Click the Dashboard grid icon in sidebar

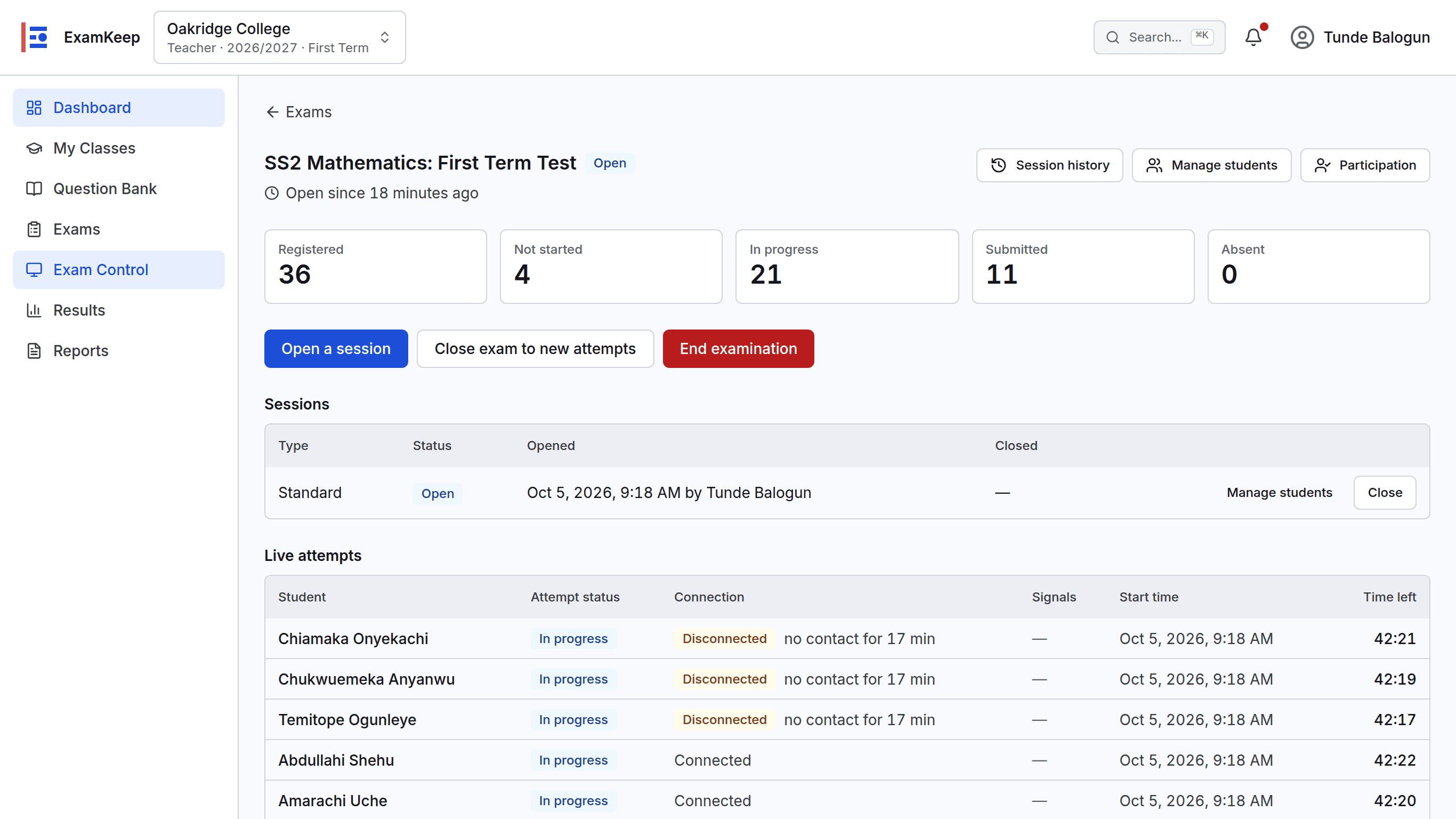point(34,108)
